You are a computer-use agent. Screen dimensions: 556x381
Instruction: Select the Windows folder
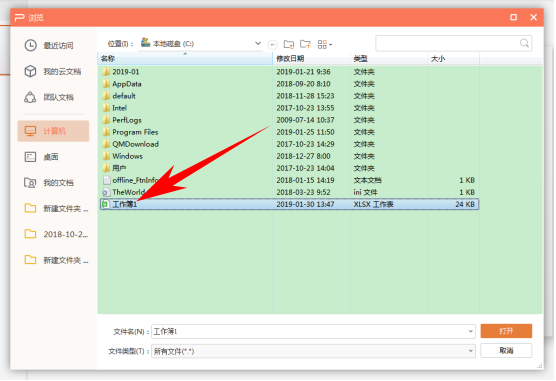click(x=123, y=156)
